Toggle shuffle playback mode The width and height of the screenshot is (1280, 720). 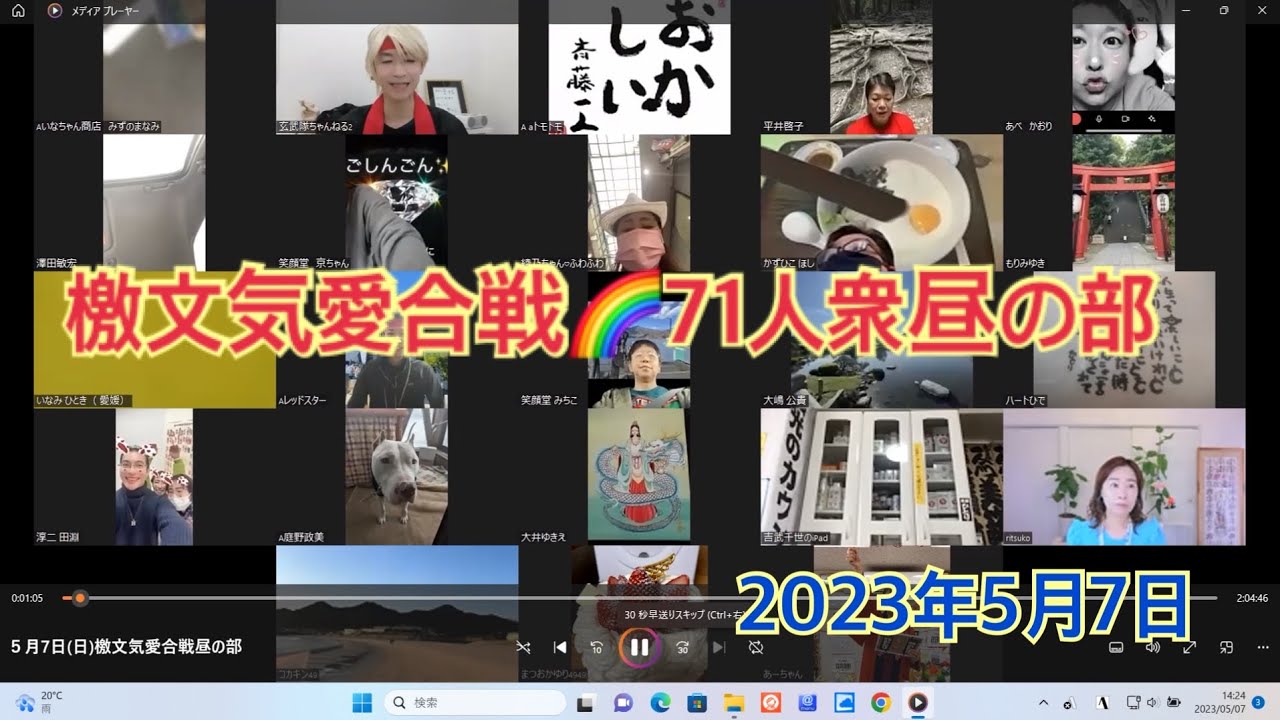coord(523,647)
